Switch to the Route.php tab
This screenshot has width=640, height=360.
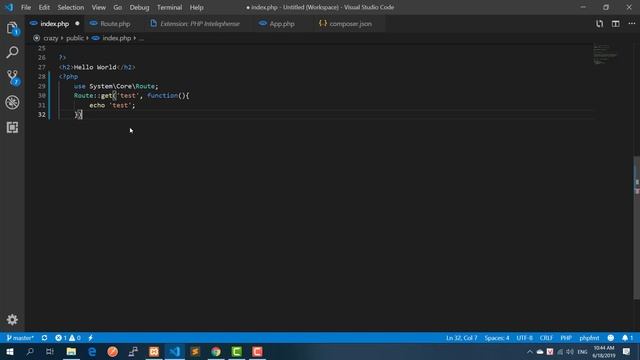[115, 24]
